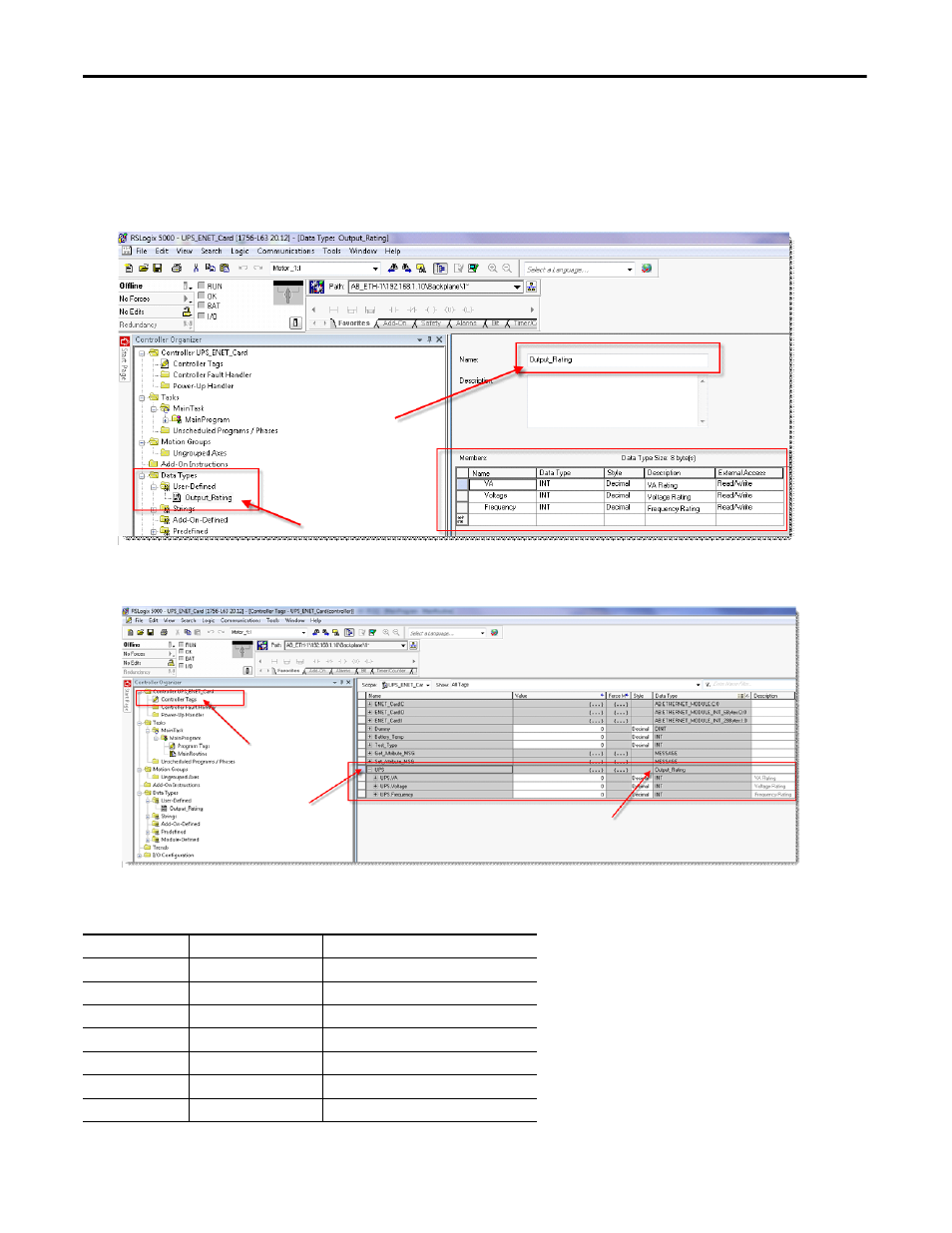Click Save disk icon in upper RSLogix toolbar
952x1233 pixels.
click(x=158, y=268)
